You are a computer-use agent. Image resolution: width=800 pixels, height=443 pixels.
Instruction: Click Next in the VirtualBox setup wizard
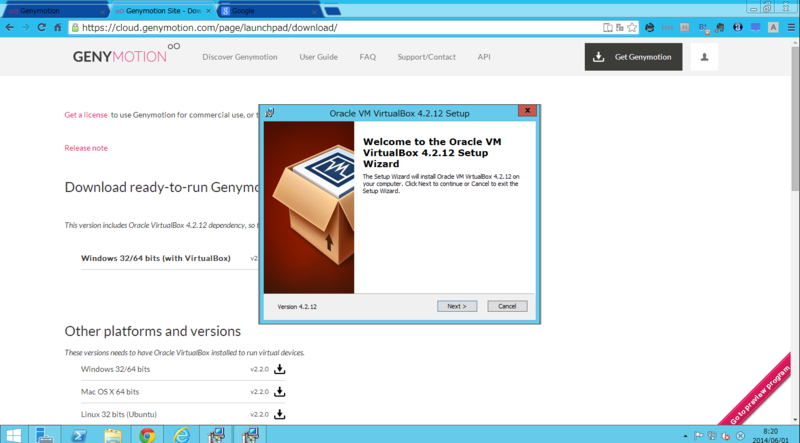pyautogui.click(x=457, y=306)
